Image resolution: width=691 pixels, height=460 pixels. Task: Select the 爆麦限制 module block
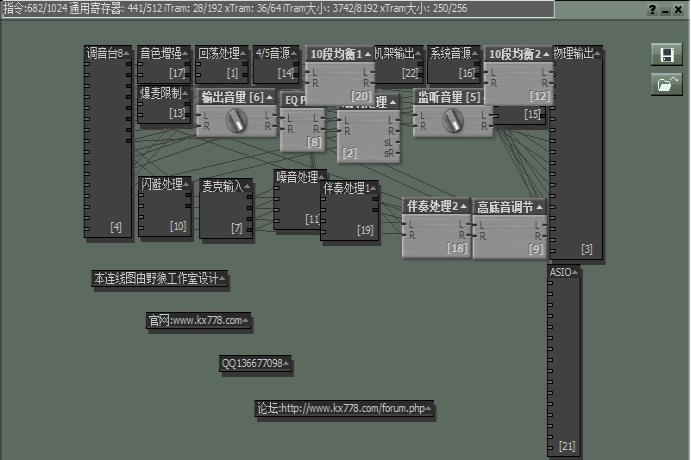[163, 105]
